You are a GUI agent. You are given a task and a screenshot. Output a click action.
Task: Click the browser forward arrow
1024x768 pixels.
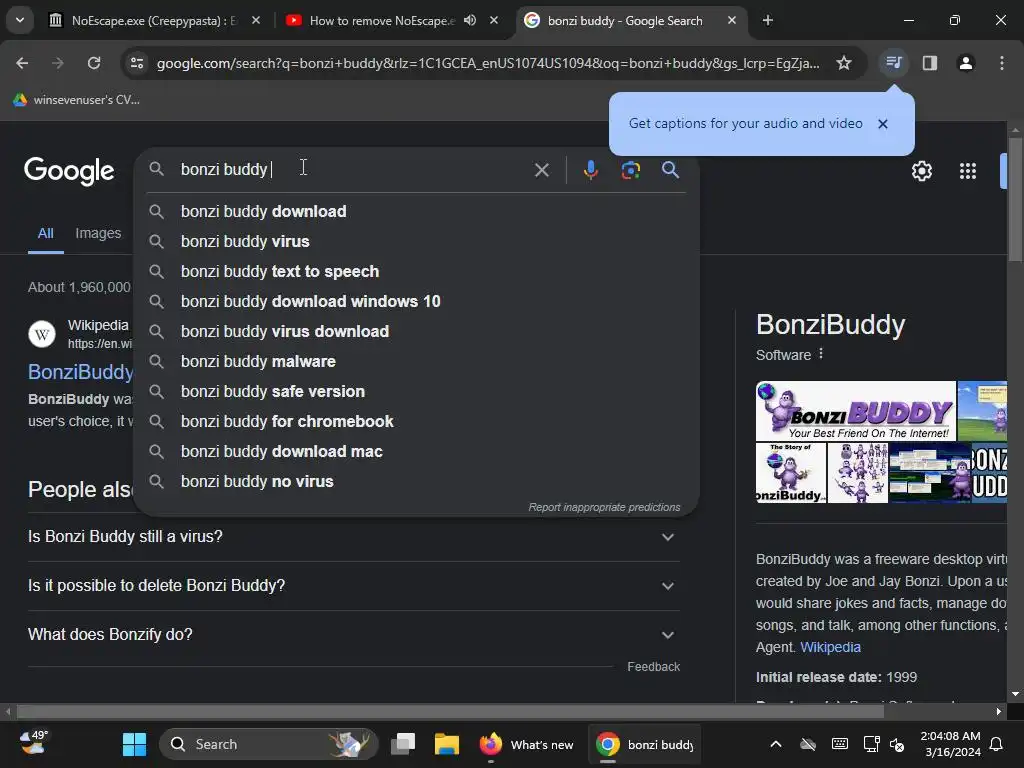point(58,63)
